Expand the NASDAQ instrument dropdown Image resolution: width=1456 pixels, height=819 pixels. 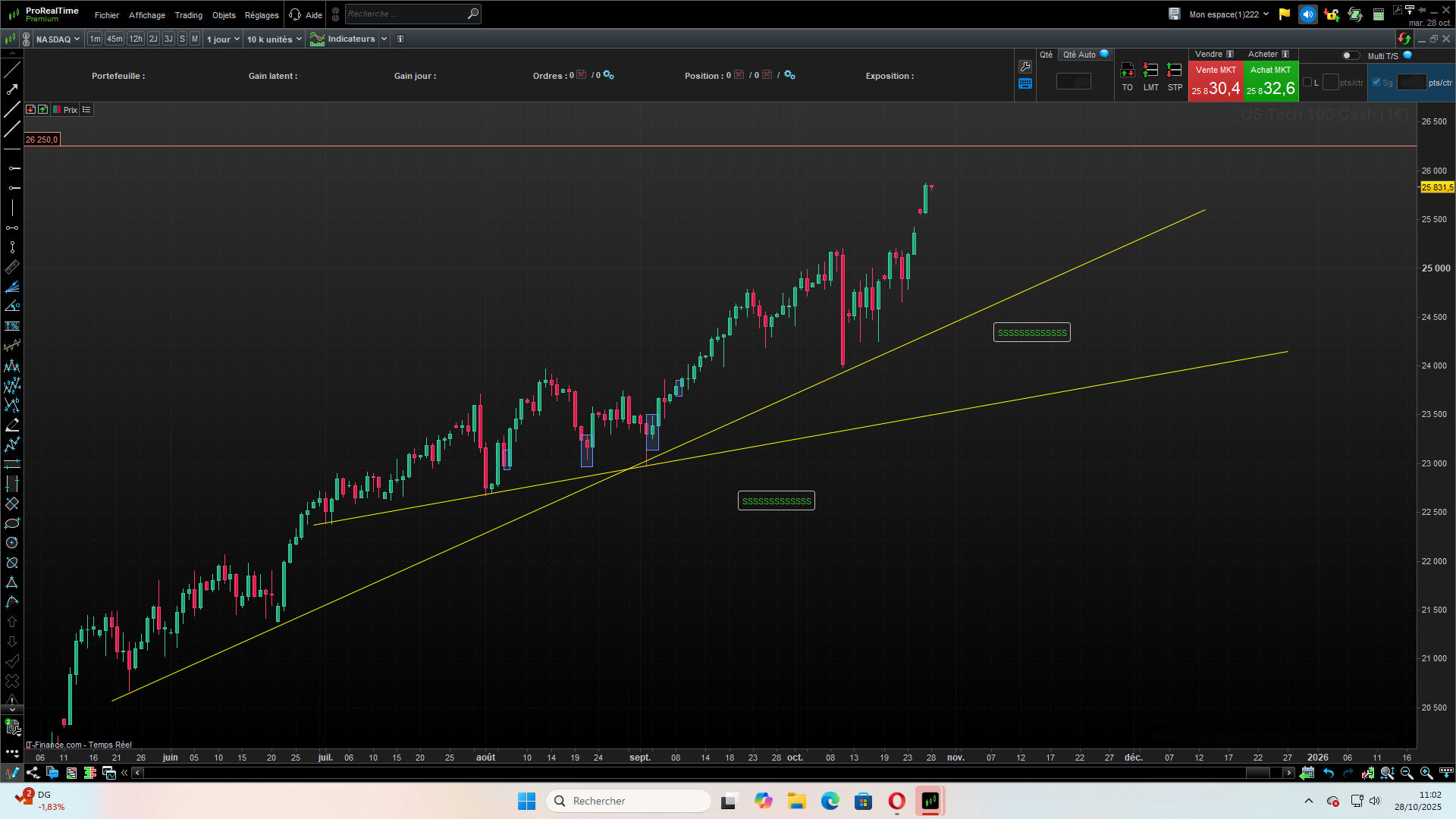(58, 39)
